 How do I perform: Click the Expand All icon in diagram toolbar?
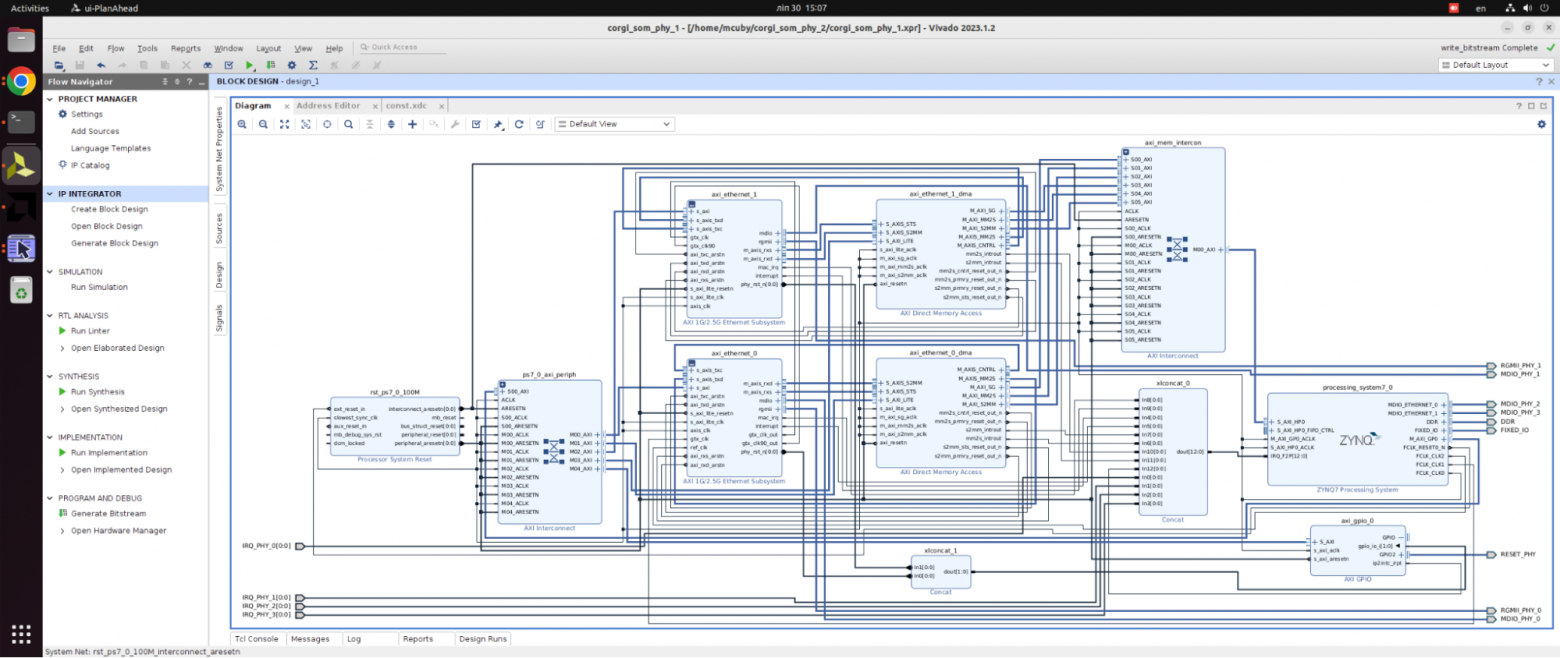[x=391, y=124]
